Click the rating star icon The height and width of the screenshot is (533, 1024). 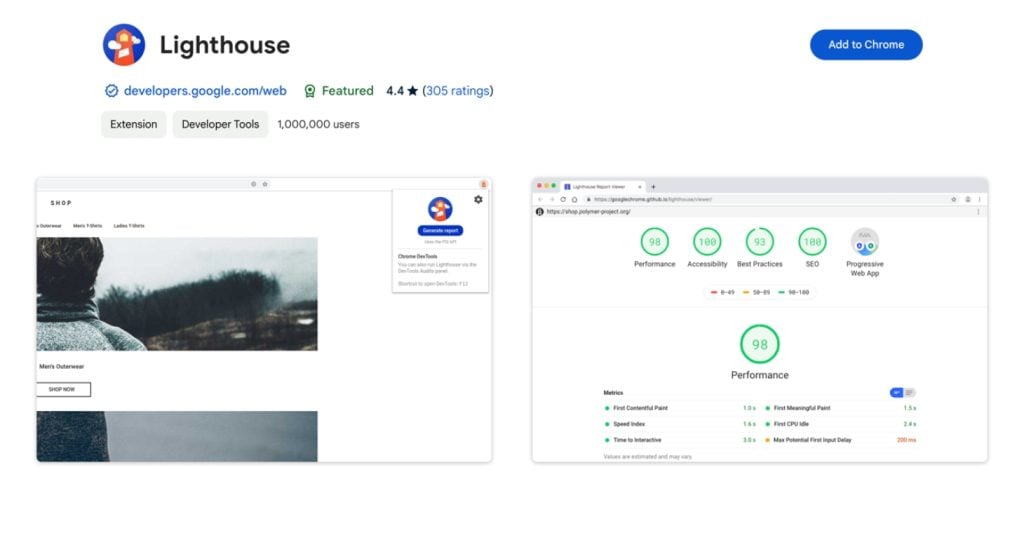(413, 91)
